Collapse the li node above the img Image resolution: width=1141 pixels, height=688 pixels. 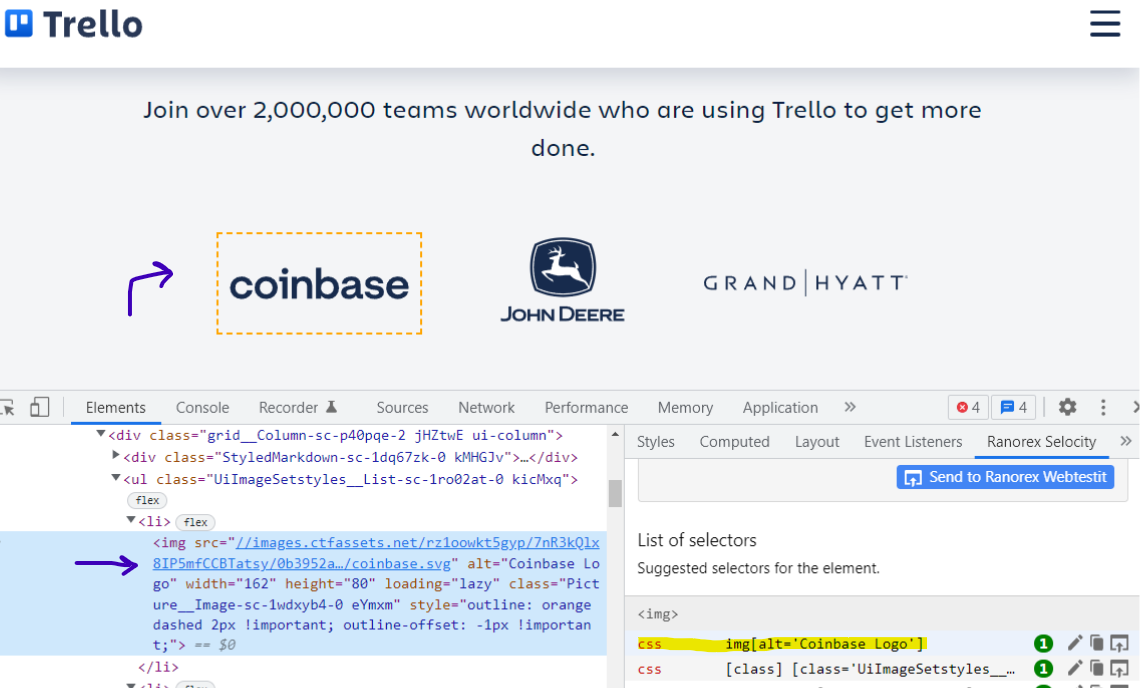coord(131,520)
